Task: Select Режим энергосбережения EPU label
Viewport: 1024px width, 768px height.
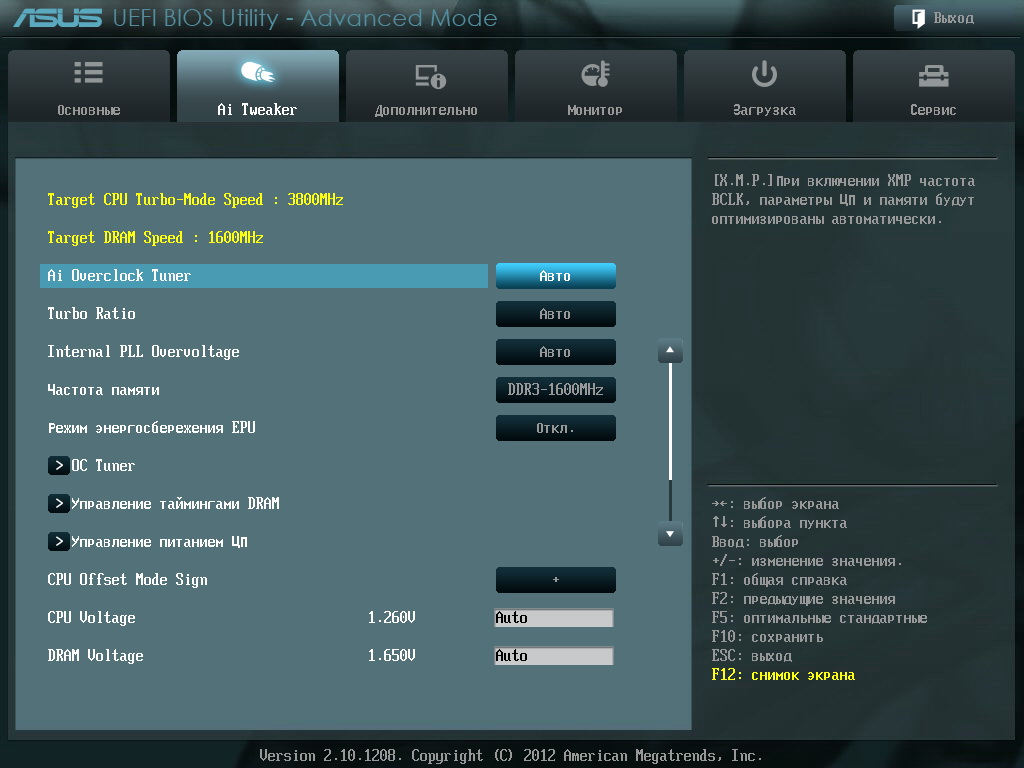Action: pyautogui.click(x=152, y=428)
